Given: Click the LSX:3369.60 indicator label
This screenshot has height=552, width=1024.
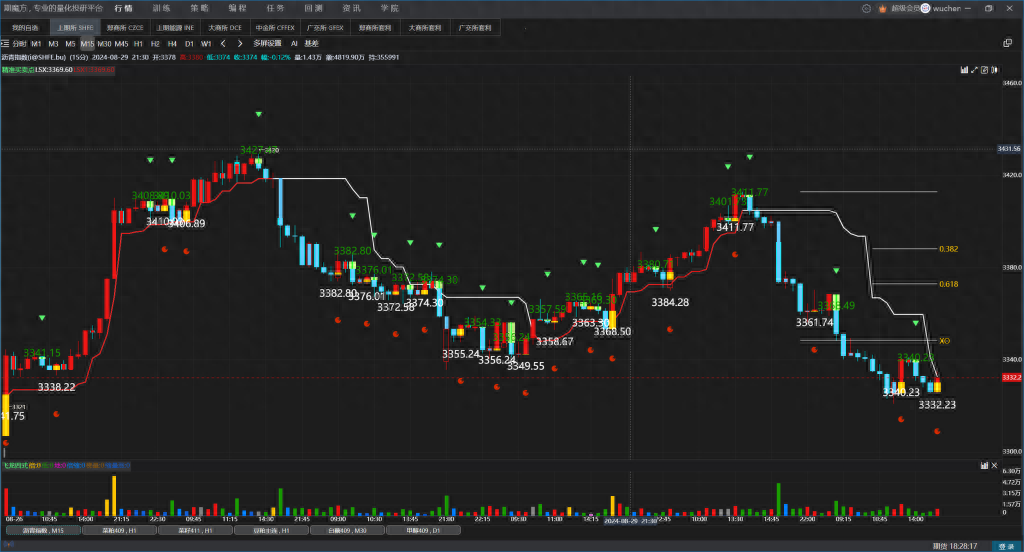Looking at the screenshot, I should (x=54, y=70).
